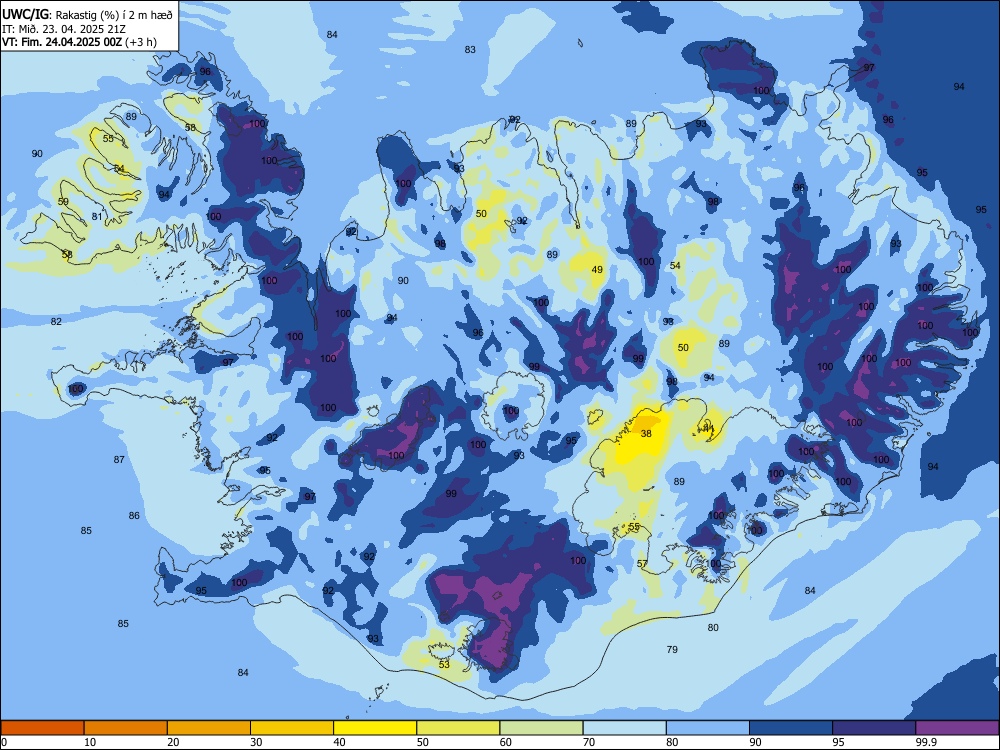Image resolution: width=1000 pixels, height=750 pixels.
Task: Click the legend label 50
Action: [x=422, y=742]
